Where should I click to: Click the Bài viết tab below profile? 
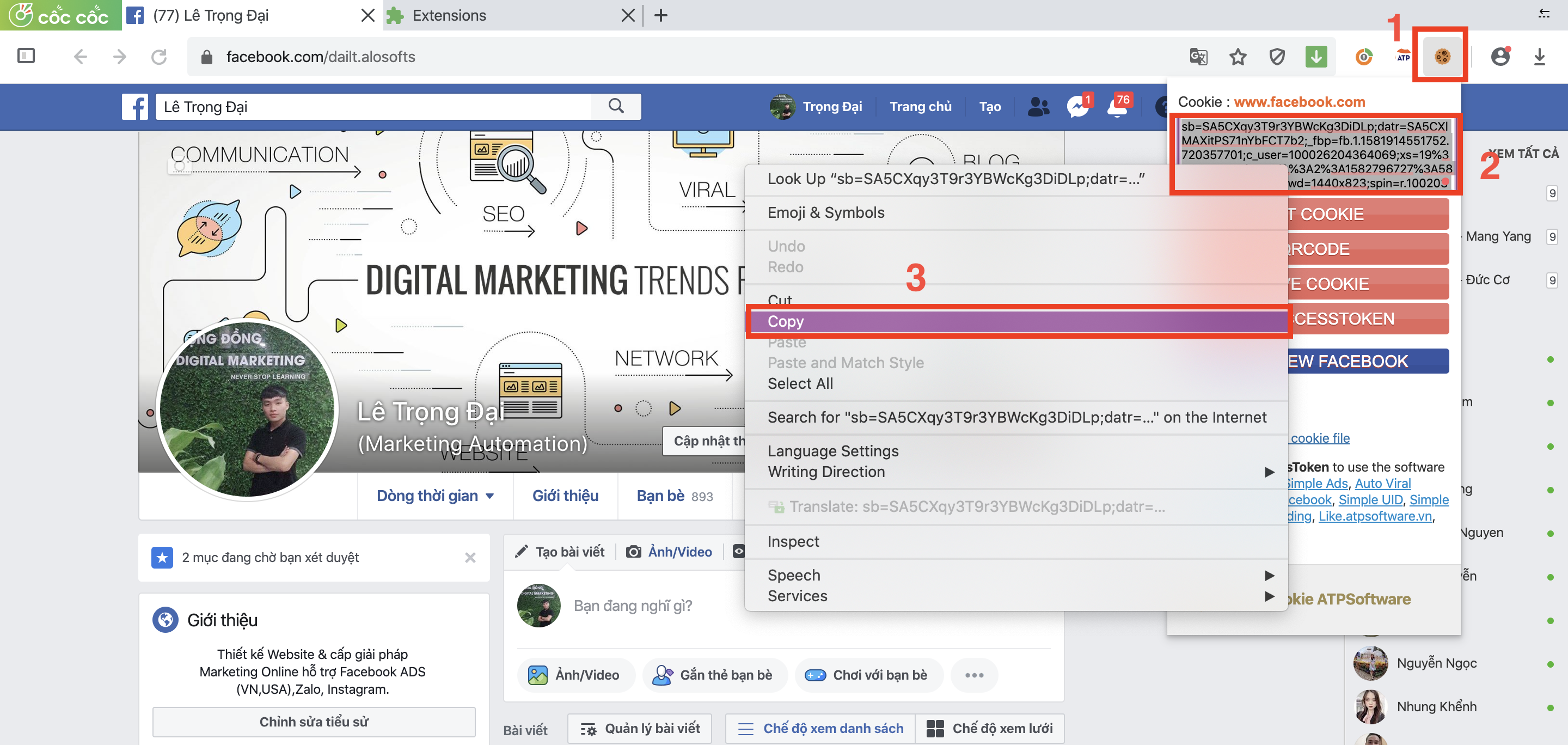coord(536,727)
